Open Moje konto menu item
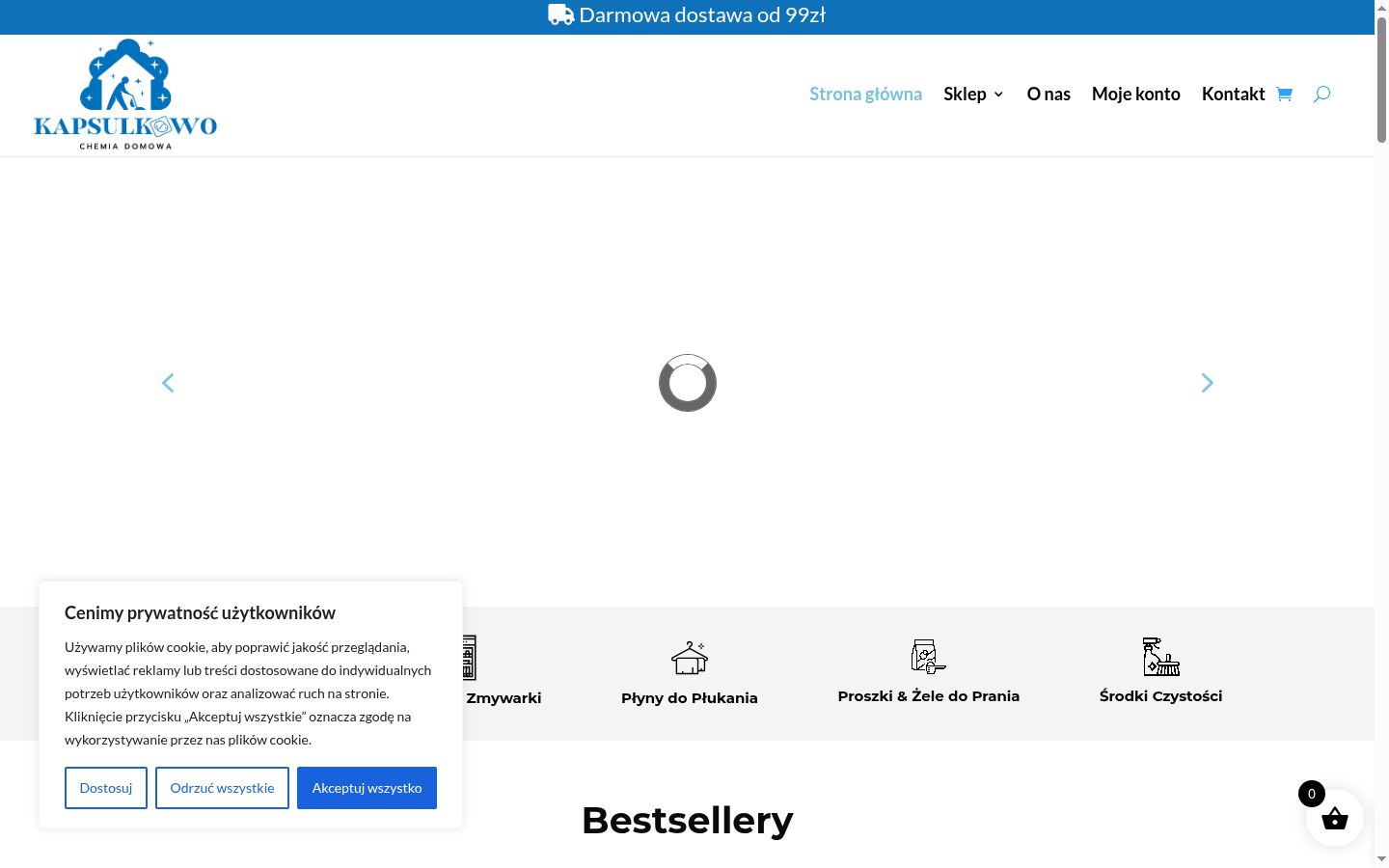 1136,94
